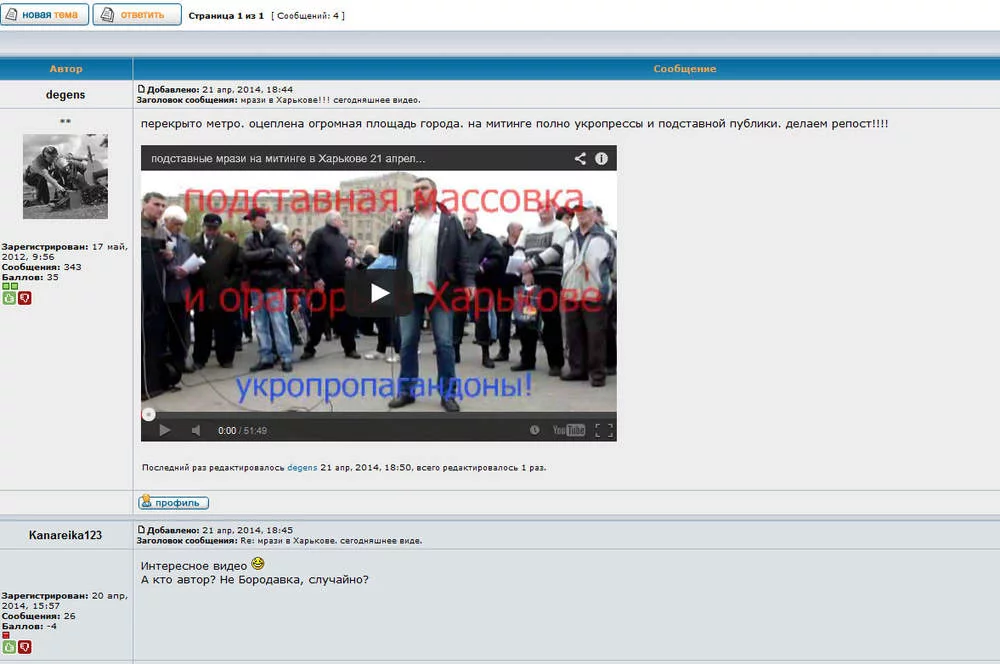This screenshot has height=664, width=1000.
Task: Click the 'профиль' profile button for degens
Action: (x=173, y=503)
